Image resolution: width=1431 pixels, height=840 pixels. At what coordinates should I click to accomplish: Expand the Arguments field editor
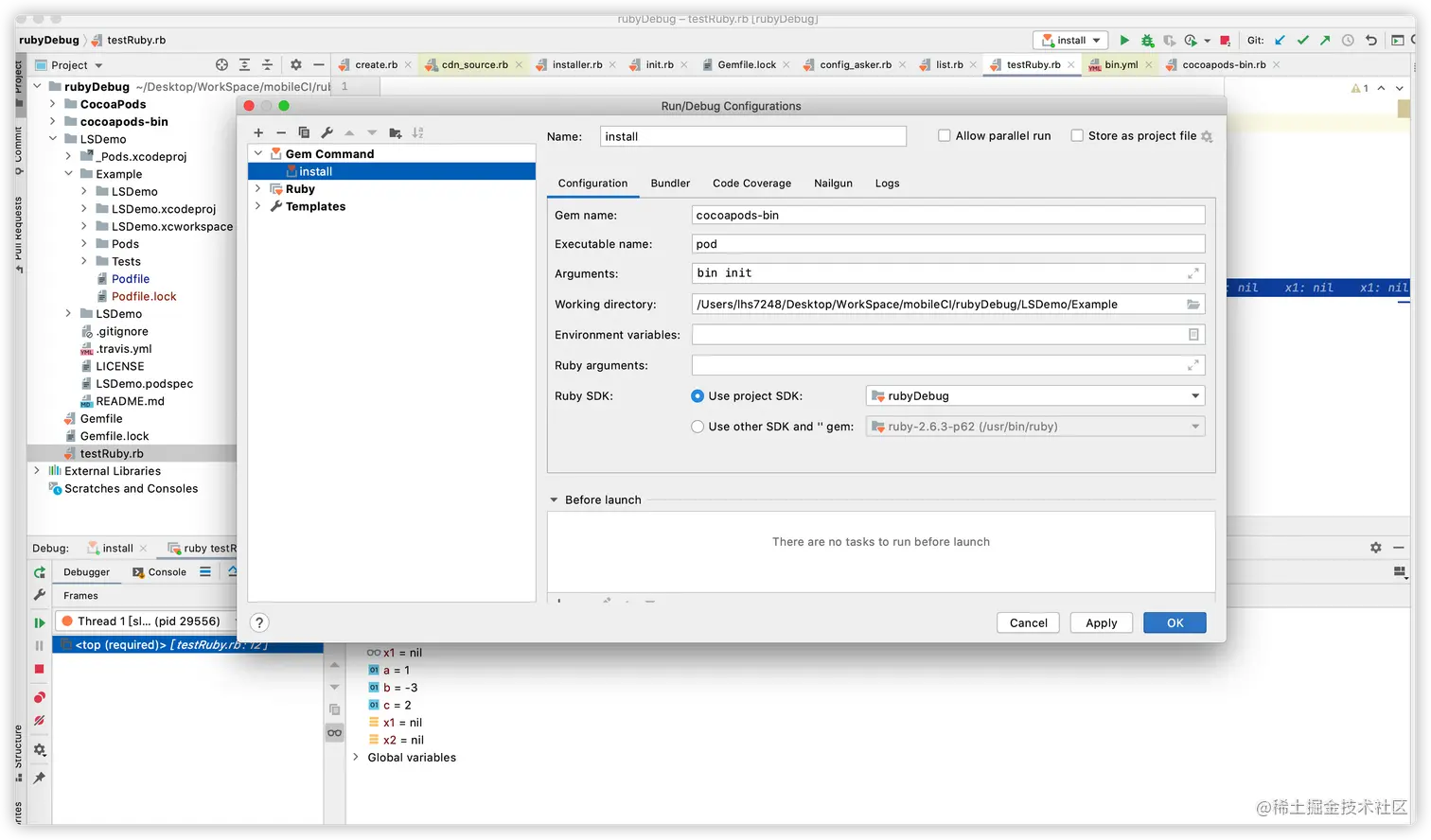pyautogui.click(x=1193, y=273)
